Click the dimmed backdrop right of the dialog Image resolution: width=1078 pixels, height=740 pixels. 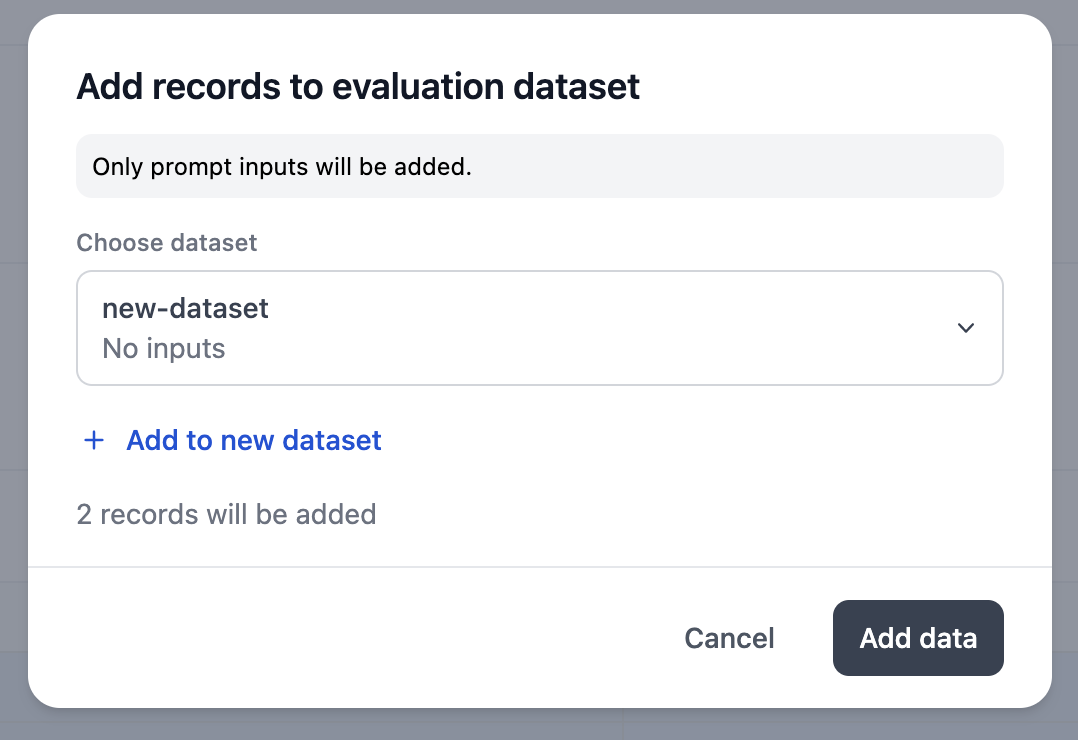pos(1065,370)
